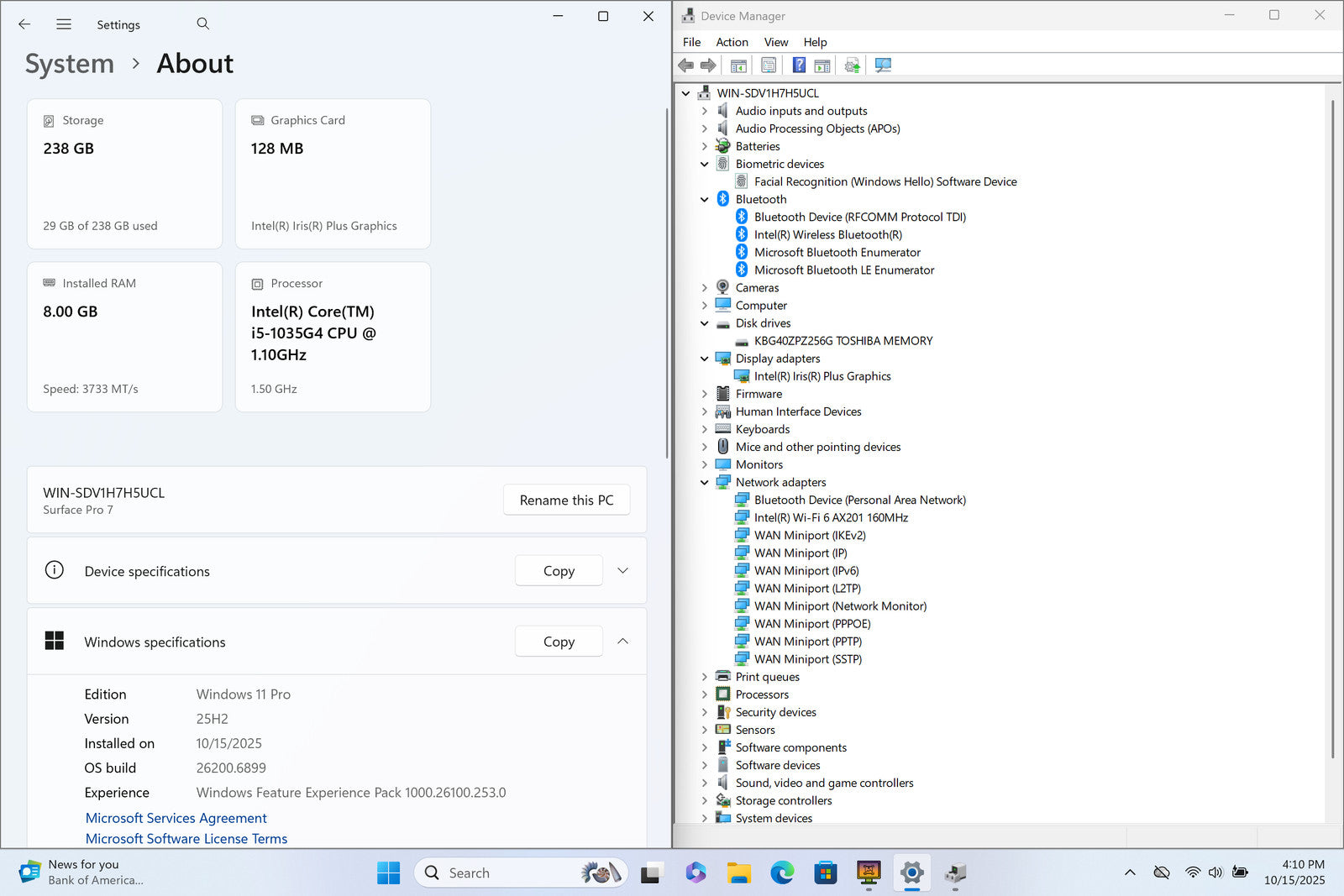
Task: Expand the Device specifications section chevron
Action: click(622, 571)
